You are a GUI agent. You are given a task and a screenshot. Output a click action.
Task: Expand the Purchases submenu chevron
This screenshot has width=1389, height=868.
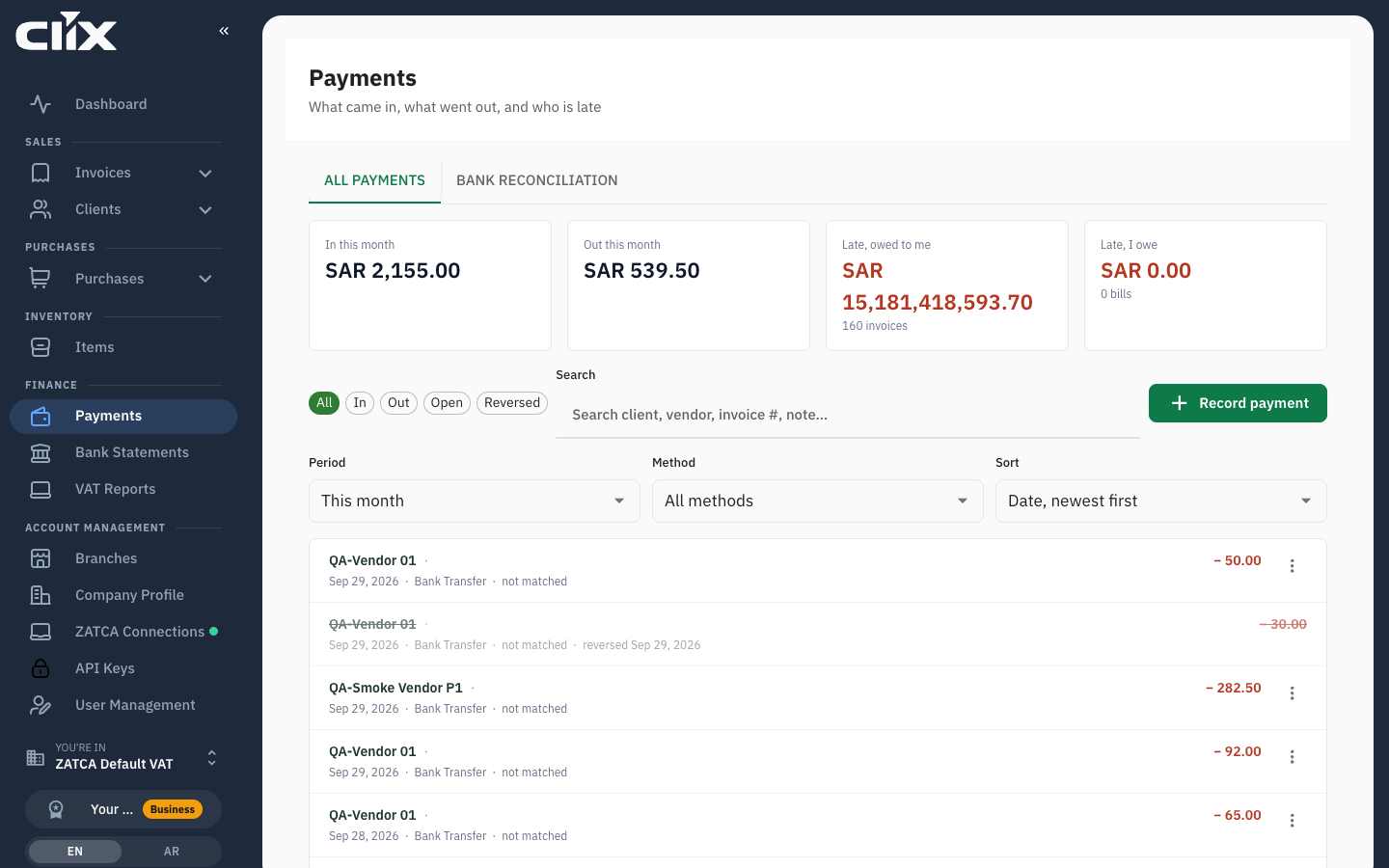tap(205, 279)
